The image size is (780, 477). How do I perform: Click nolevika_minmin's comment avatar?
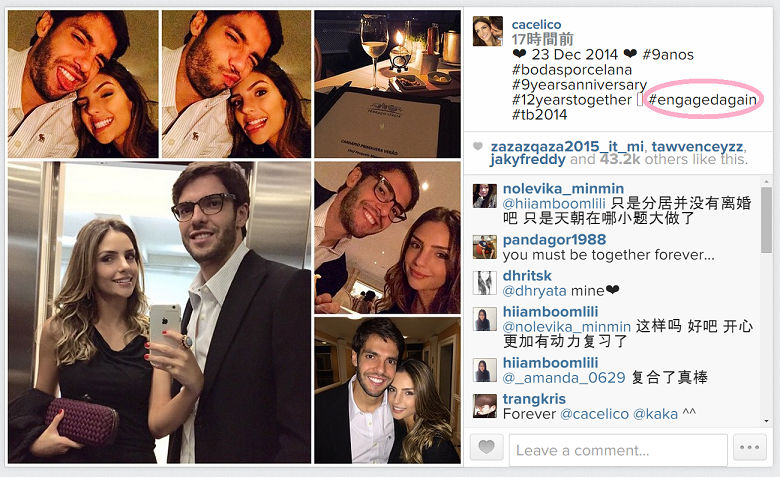click(x=485, y=196)
